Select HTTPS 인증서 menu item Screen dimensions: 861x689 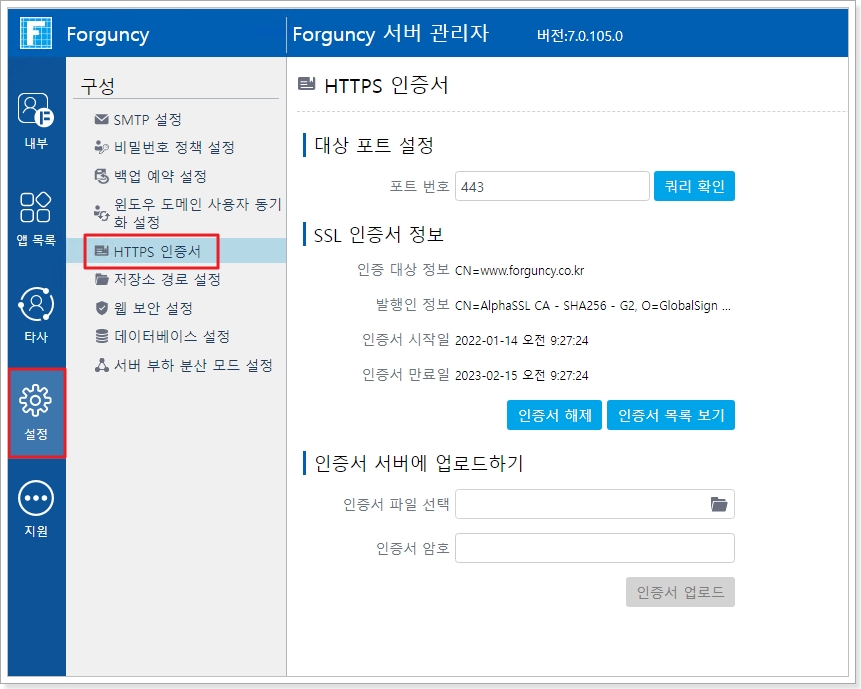[x=156, y=251]
